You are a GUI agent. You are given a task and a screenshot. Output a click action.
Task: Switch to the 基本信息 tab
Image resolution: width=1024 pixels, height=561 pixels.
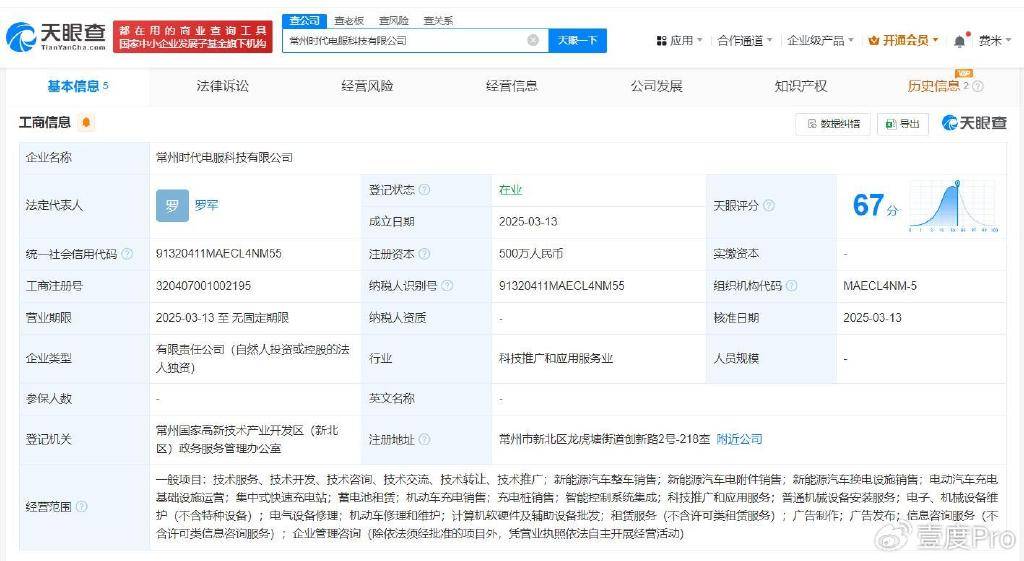78,86
